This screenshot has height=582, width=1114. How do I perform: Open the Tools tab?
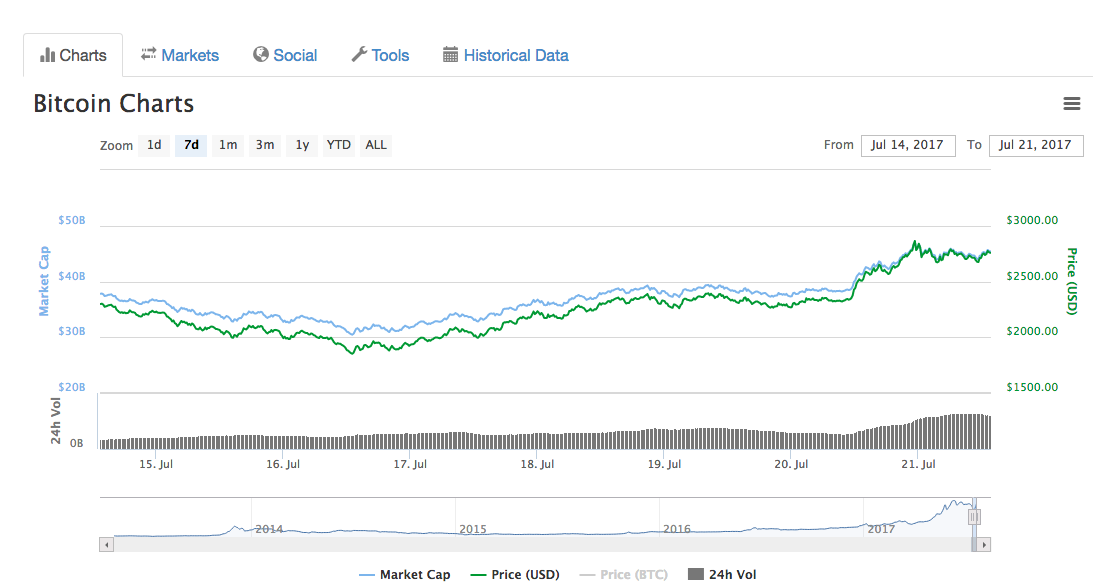click(380, 55)
